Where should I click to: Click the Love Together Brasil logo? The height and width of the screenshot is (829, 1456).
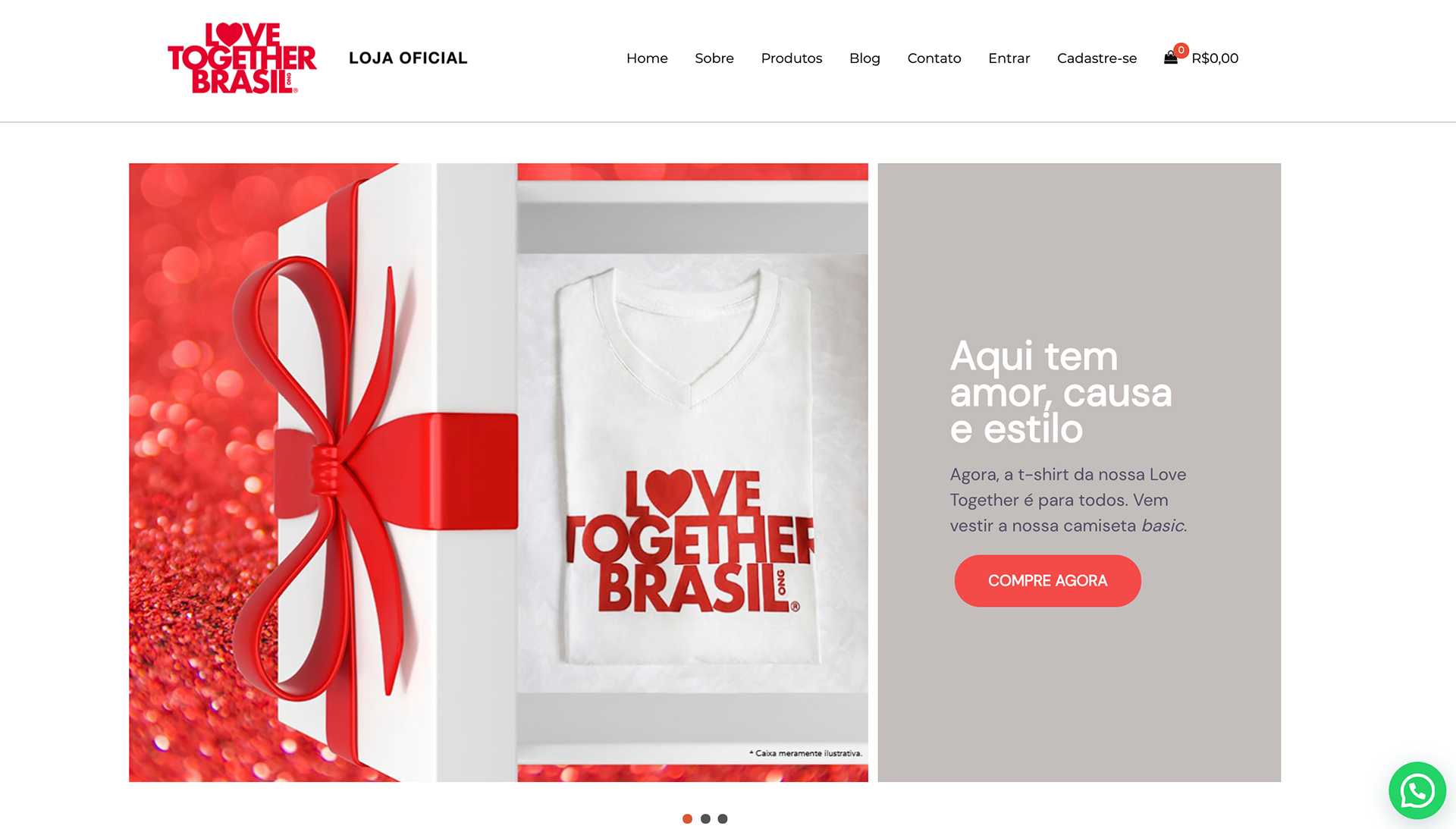click(x=242, y=58)
